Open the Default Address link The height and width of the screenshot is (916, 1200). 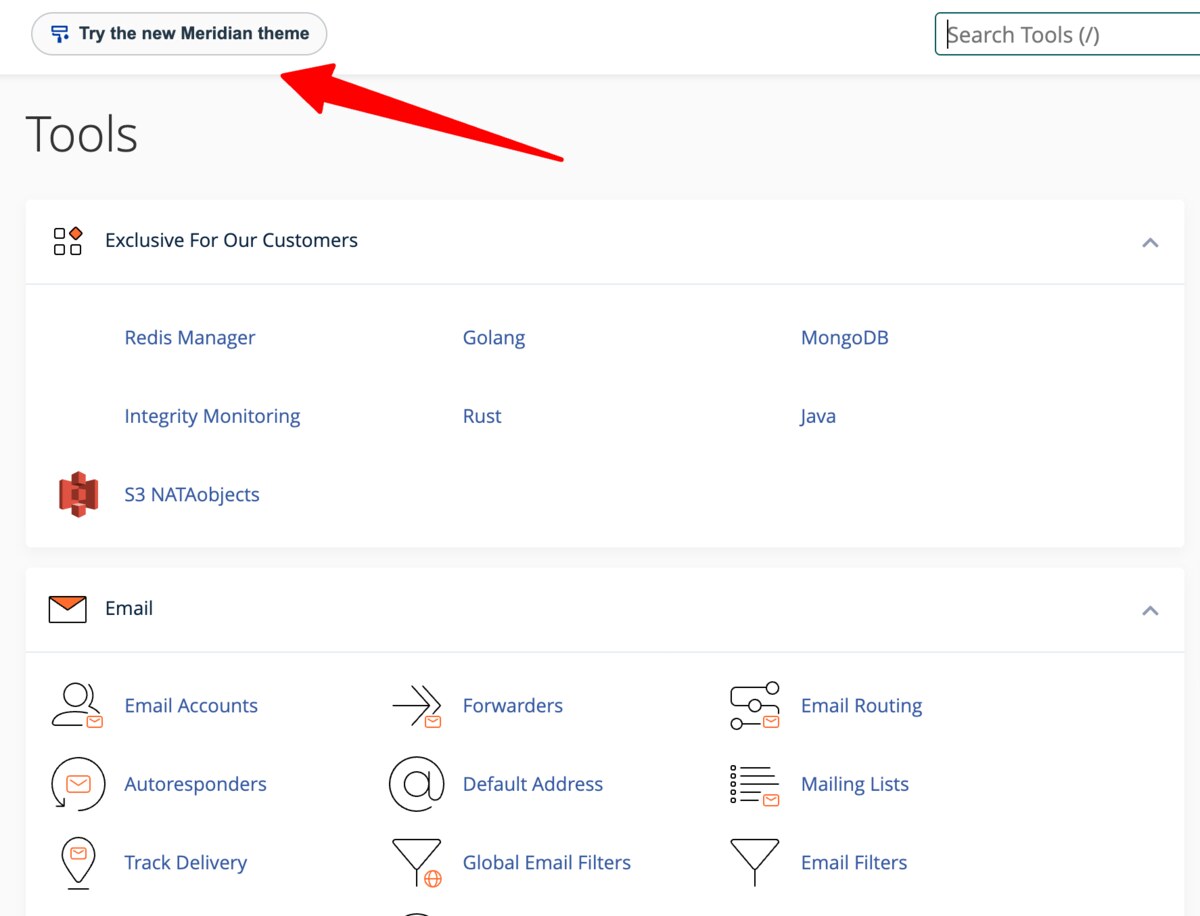tap(533, 784)
